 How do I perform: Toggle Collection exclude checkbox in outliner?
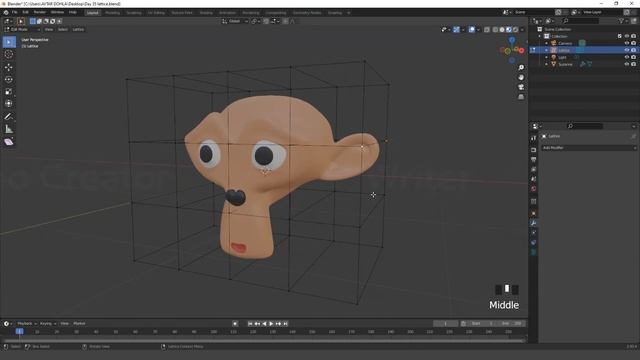(x=620, y=36)
